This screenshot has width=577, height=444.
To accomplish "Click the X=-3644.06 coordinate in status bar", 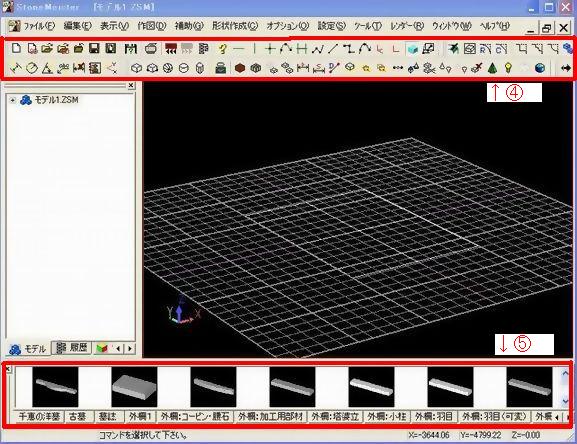I will point(429,435).
